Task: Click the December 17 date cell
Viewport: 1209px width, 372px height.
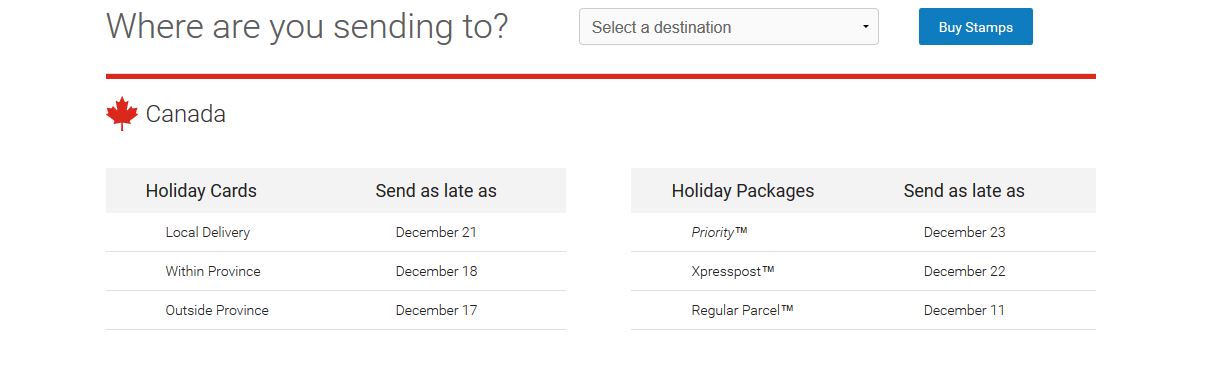Action: (436, 310)
